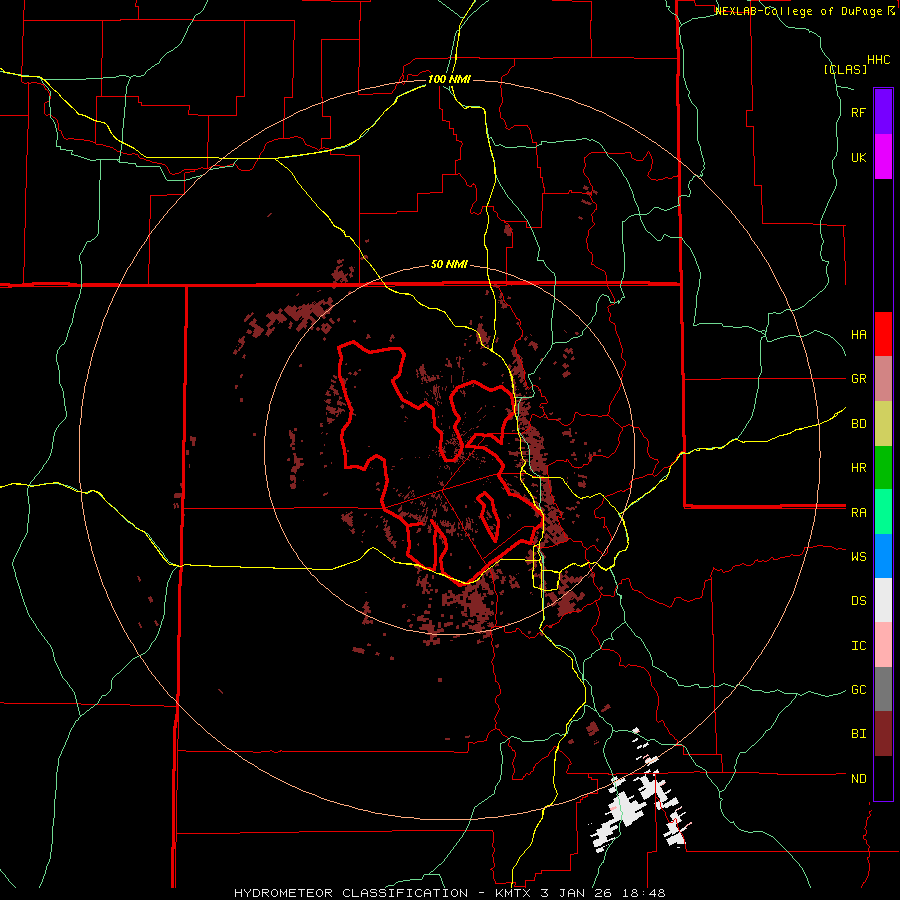Click the IC legend label
The height and width of the screenshot is (900, 900).
coord(858,646)
